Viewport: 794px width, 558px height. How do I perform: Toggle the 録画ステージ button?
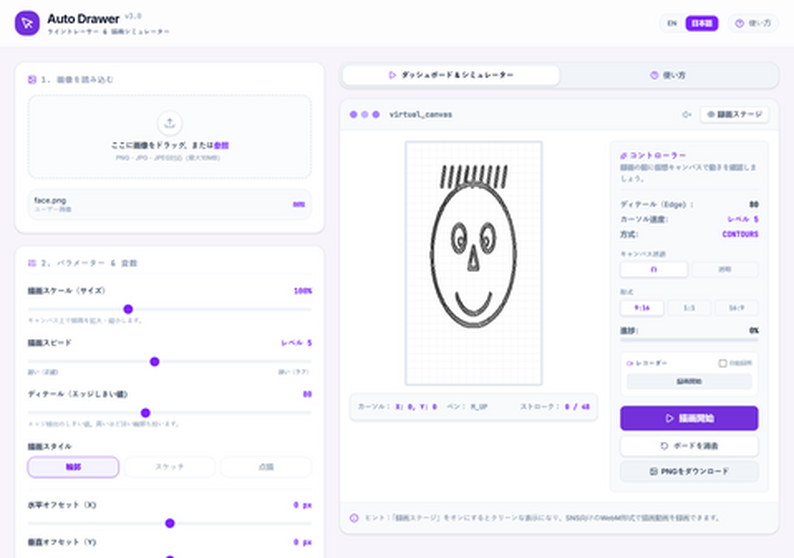click(734, 114)
